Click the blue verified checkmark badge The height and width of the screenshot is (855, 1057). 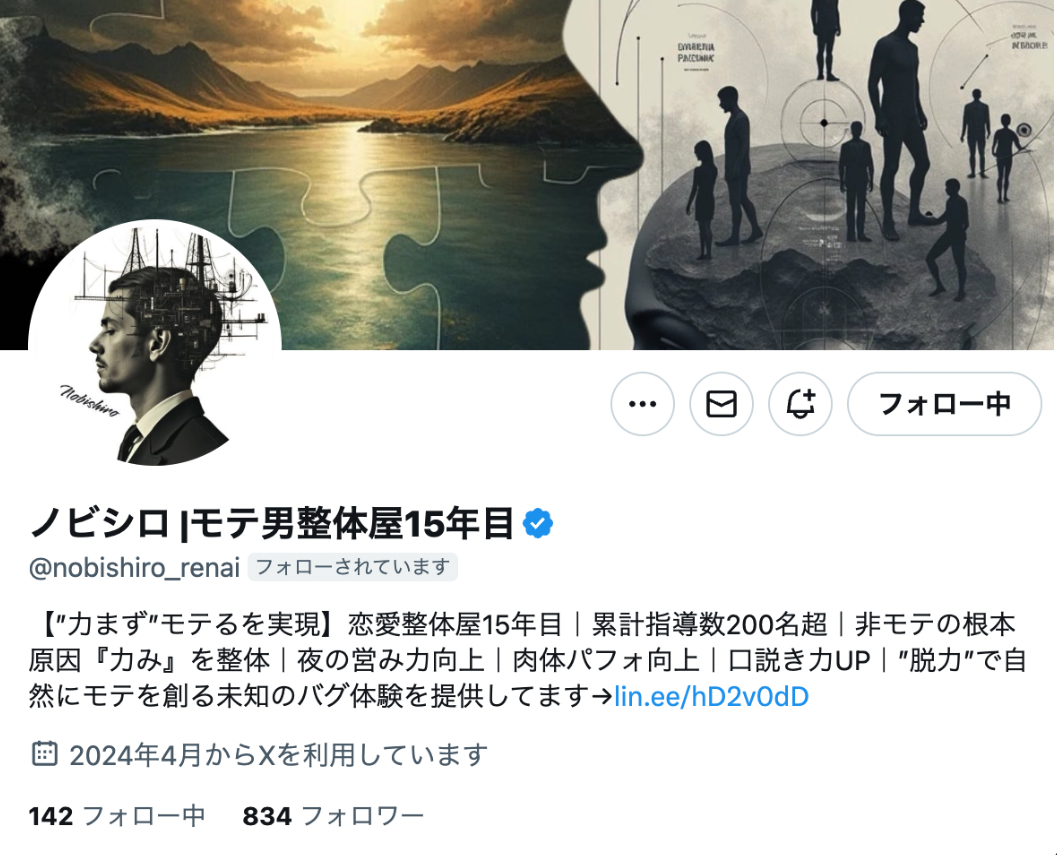coord(538,524)
